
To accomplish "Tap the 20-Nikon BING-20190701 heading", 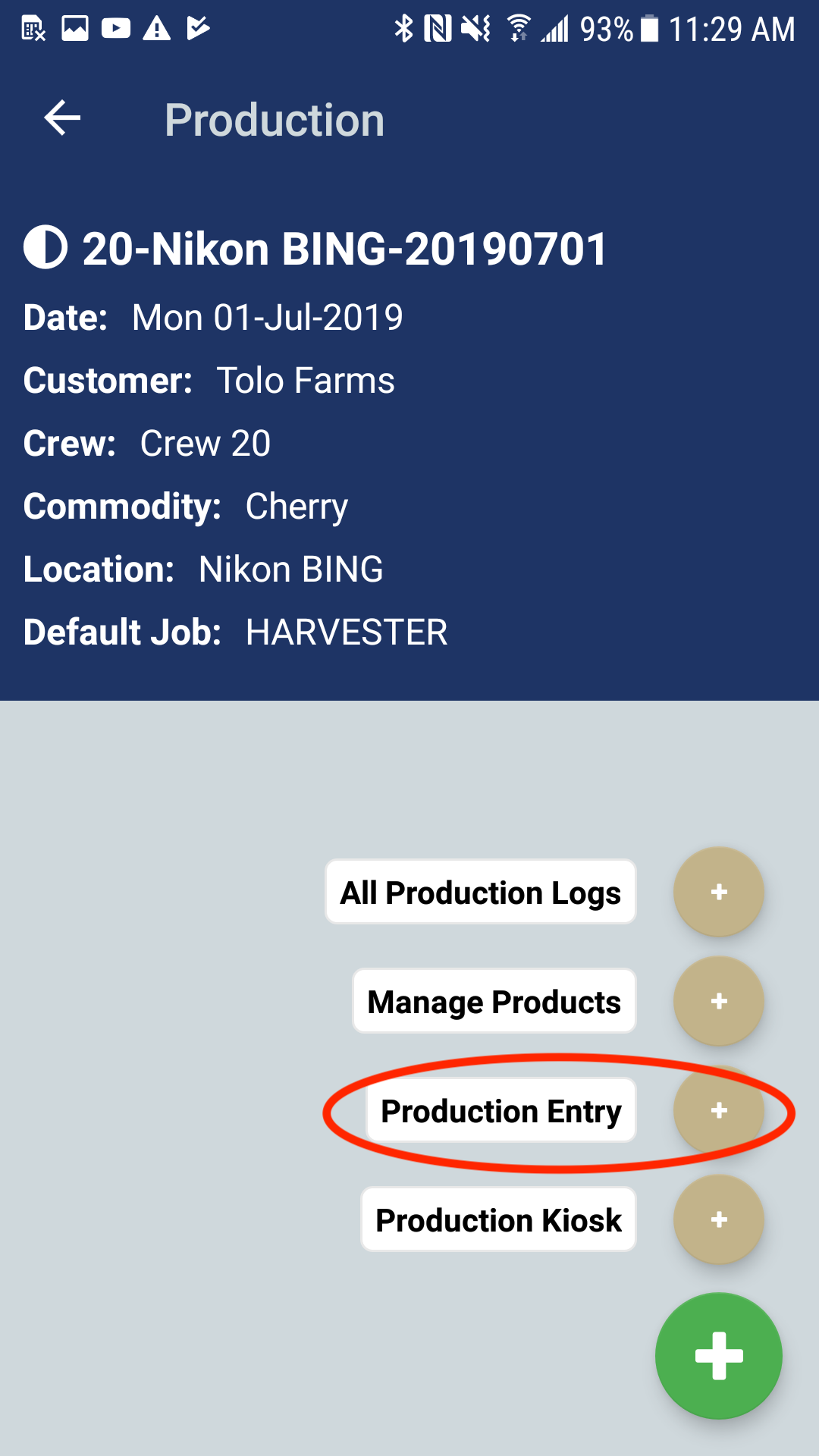I will click(x=344, y=249).
